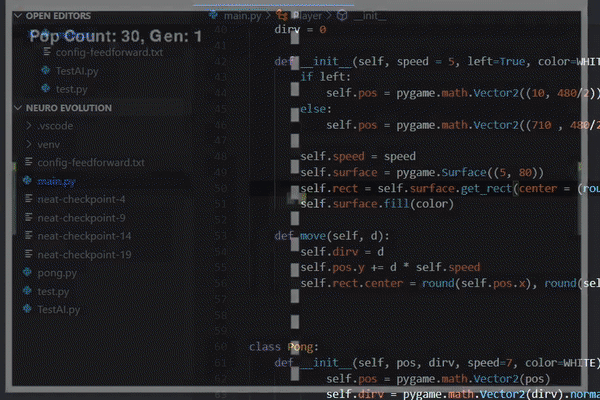Click 'self.pos = pygame.math.Vector2(pos)' line
600x400 pixels.
pyautogui.click(x=438, y=379)
